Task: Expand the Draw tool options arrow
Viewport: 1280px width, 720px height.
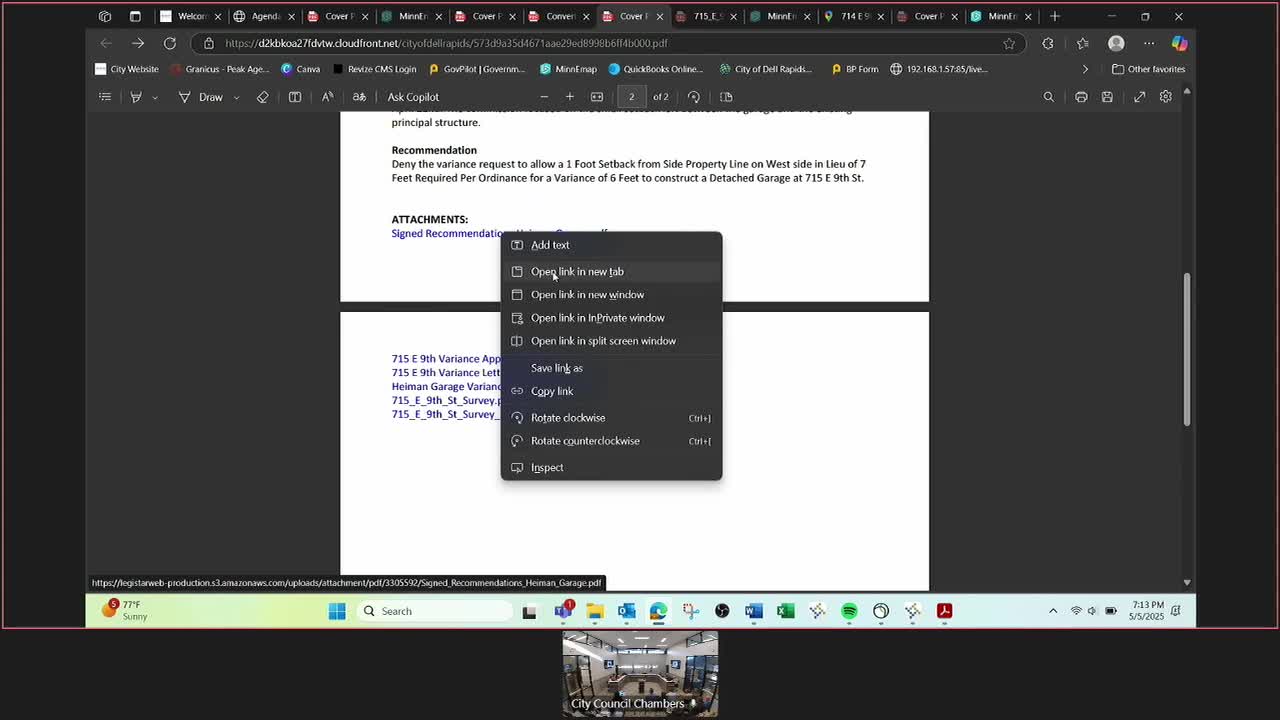Action: [x=236, y=97]
